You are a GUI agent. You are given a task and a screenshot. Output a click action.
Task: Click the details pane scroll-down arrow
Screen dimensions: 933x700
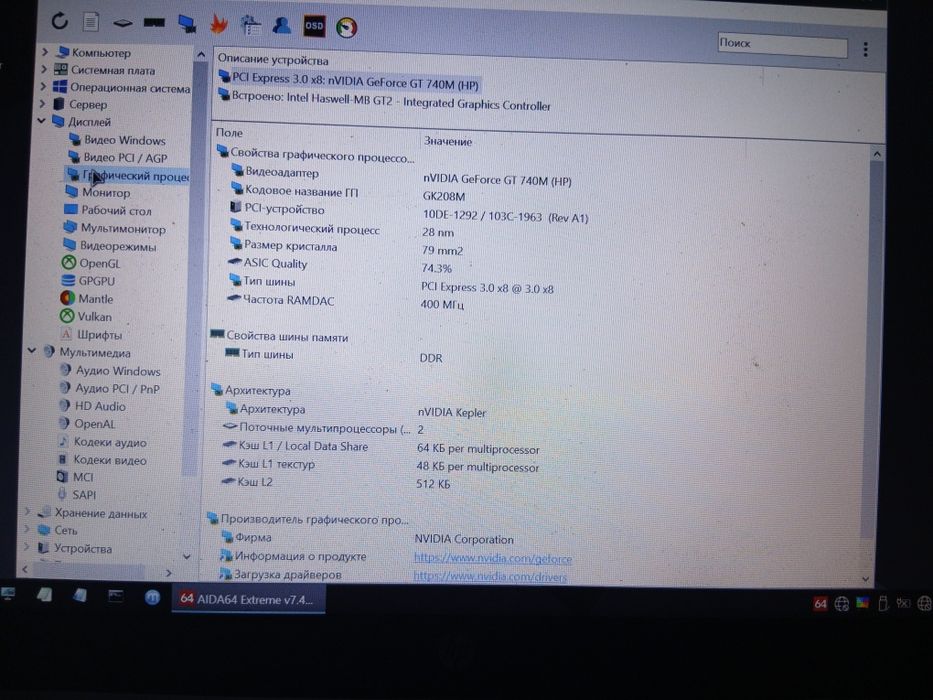tap(866, 579)
